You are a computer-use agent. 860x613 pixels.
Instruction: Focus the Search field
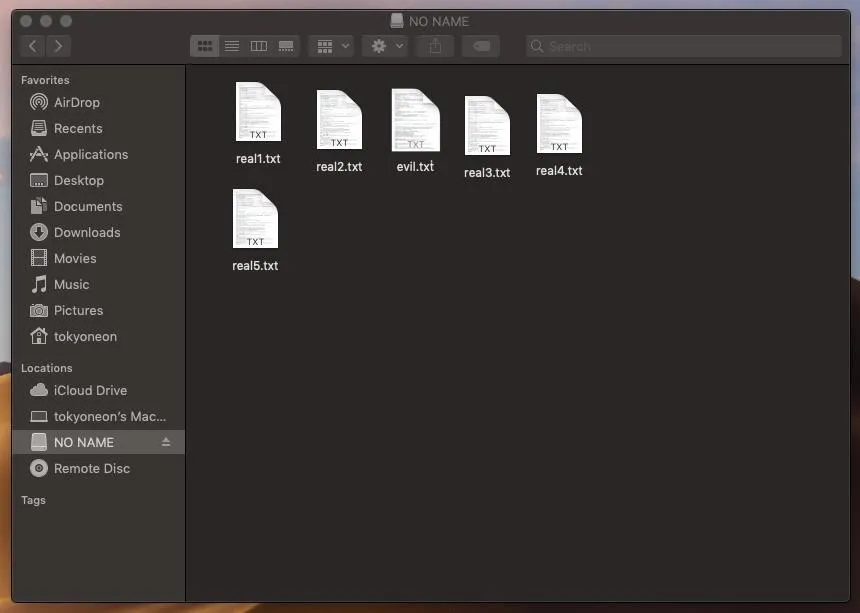(x=683, y=46)
